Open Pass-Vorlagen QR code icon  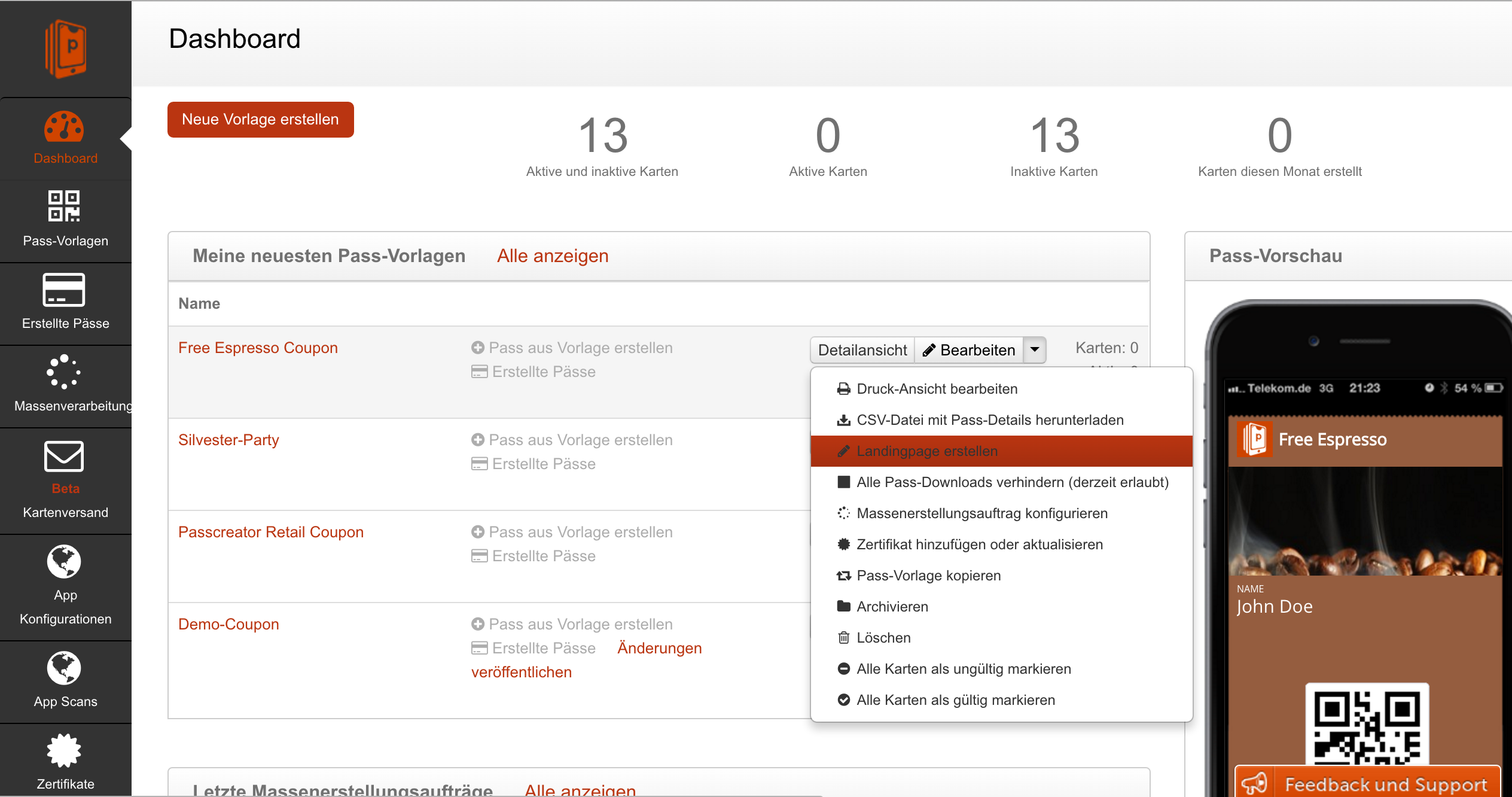(x=64, y=206)
